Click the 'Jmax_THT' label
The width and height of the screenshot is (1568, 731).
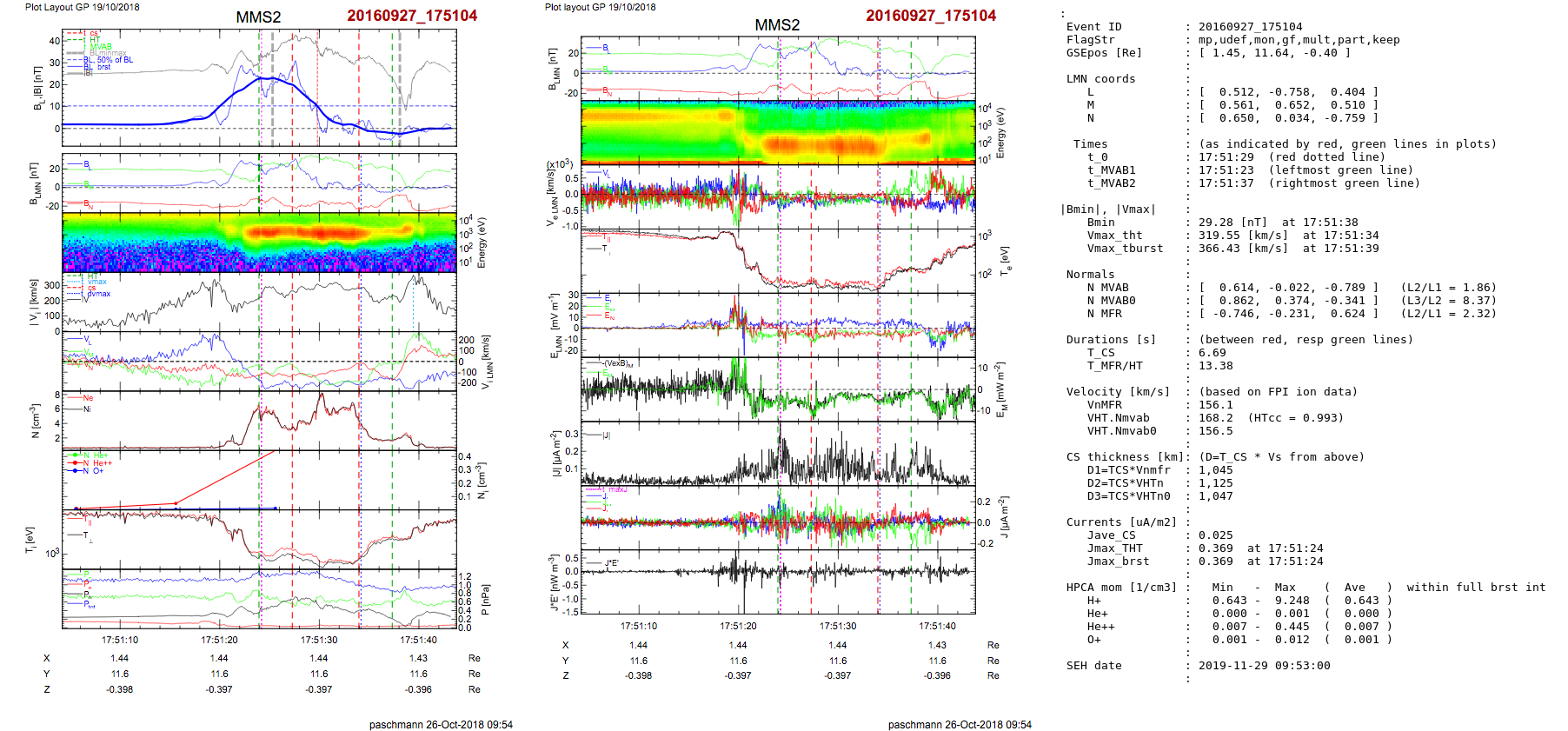pyautogui.click(x=1114, y=548)
